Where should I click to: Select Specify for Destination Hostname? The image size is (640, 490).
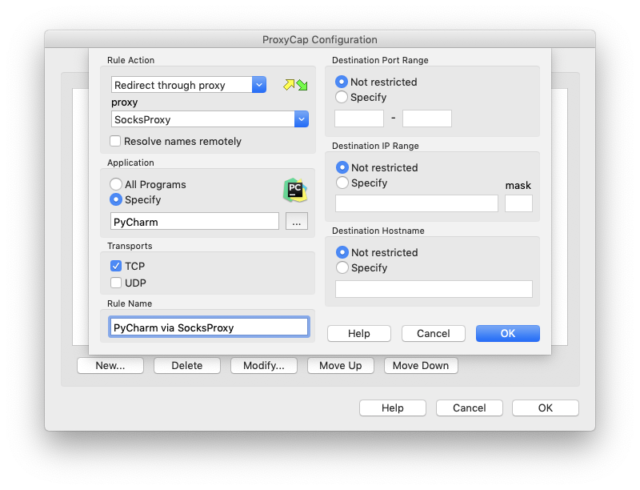coord(342,267)
